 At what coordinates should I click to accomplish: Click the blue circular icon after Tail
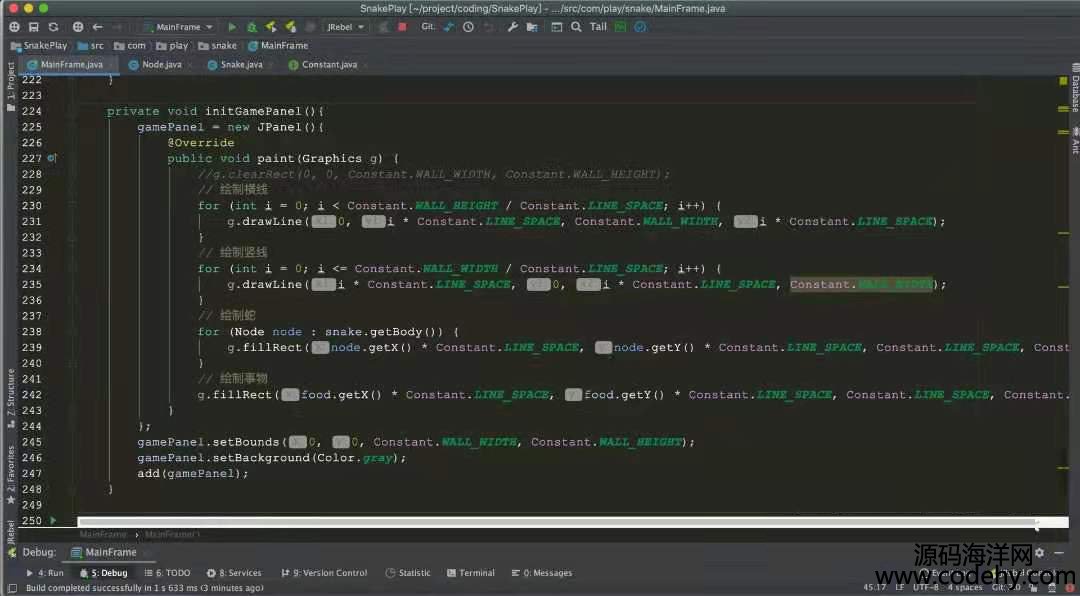[x=641, y=27]
